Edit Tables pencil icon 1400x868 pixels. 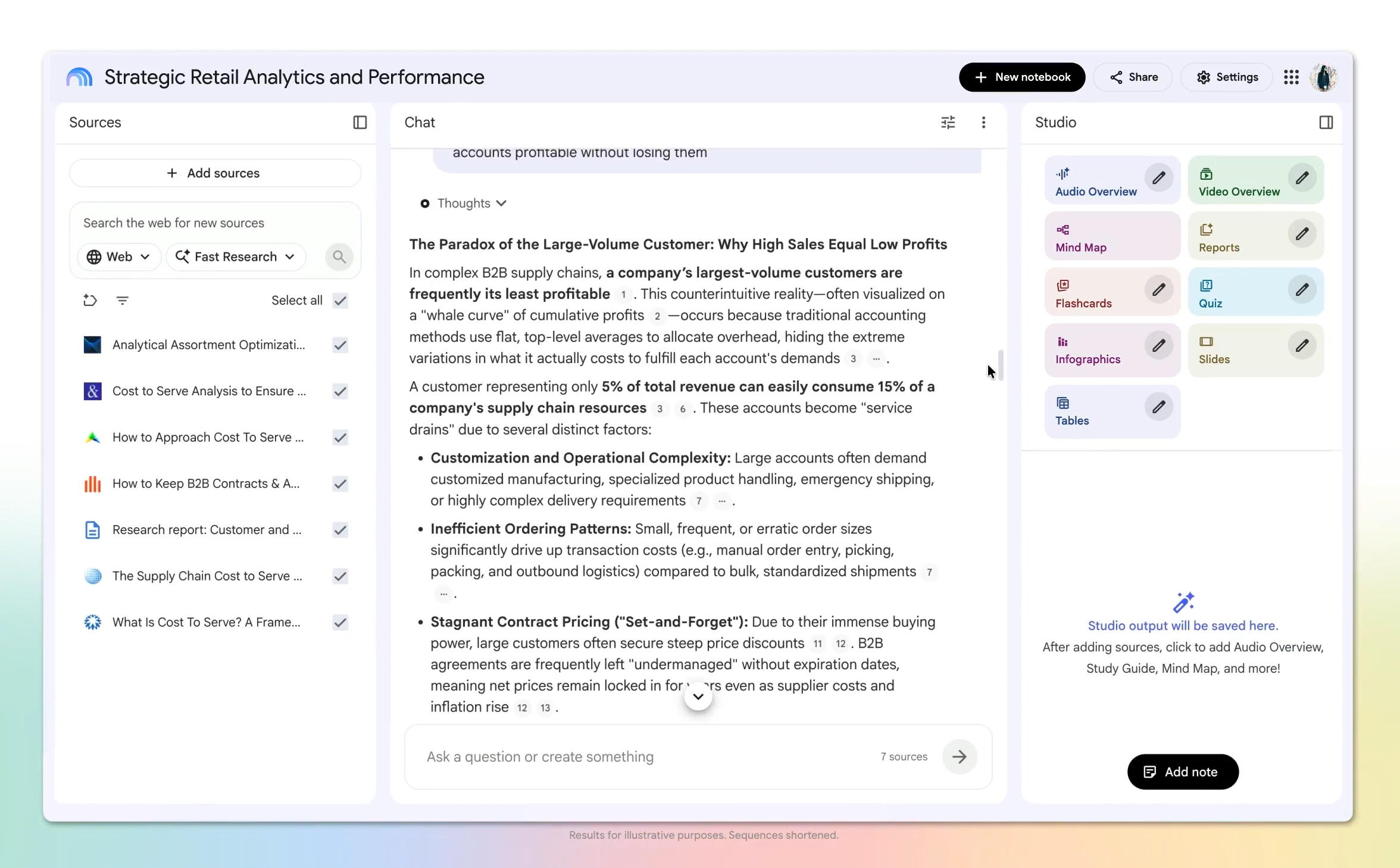pos(1158,407)
